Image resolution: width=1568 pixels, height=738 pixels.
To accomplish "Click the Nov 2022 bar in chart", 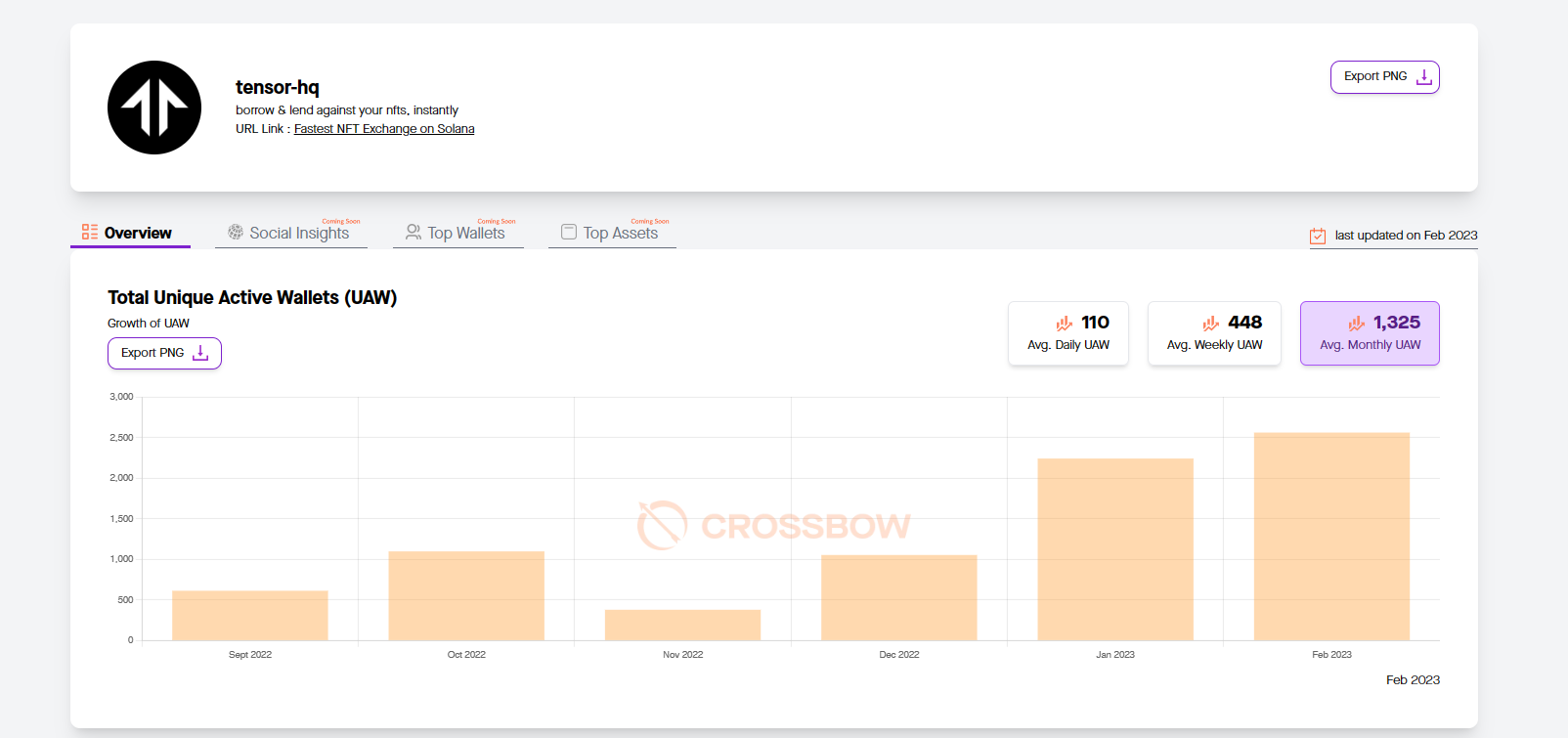I will 682,626.
